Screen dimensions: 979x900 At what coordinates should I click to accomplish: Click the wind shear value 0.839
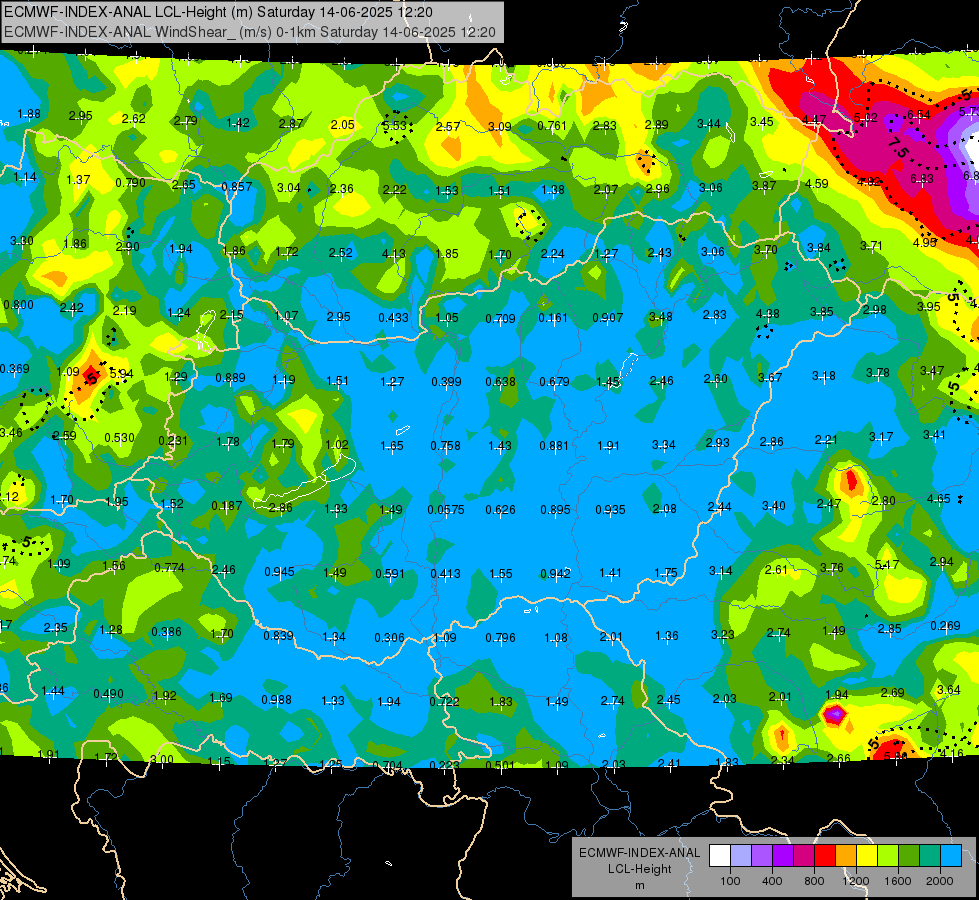[278, 636]
